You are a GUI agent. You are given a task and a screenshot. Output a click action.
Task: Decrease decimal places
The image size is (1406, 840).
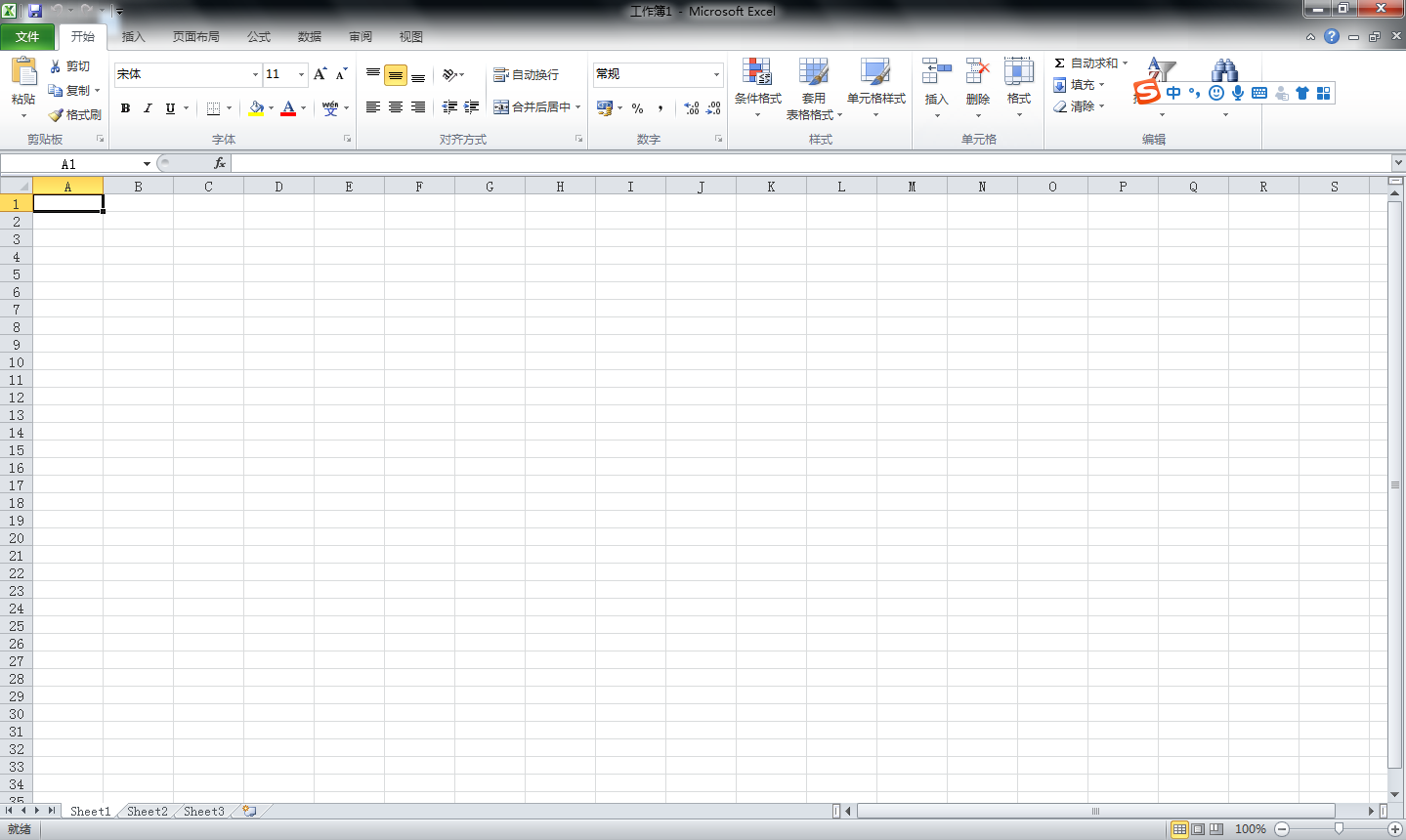tap(714, 108)
